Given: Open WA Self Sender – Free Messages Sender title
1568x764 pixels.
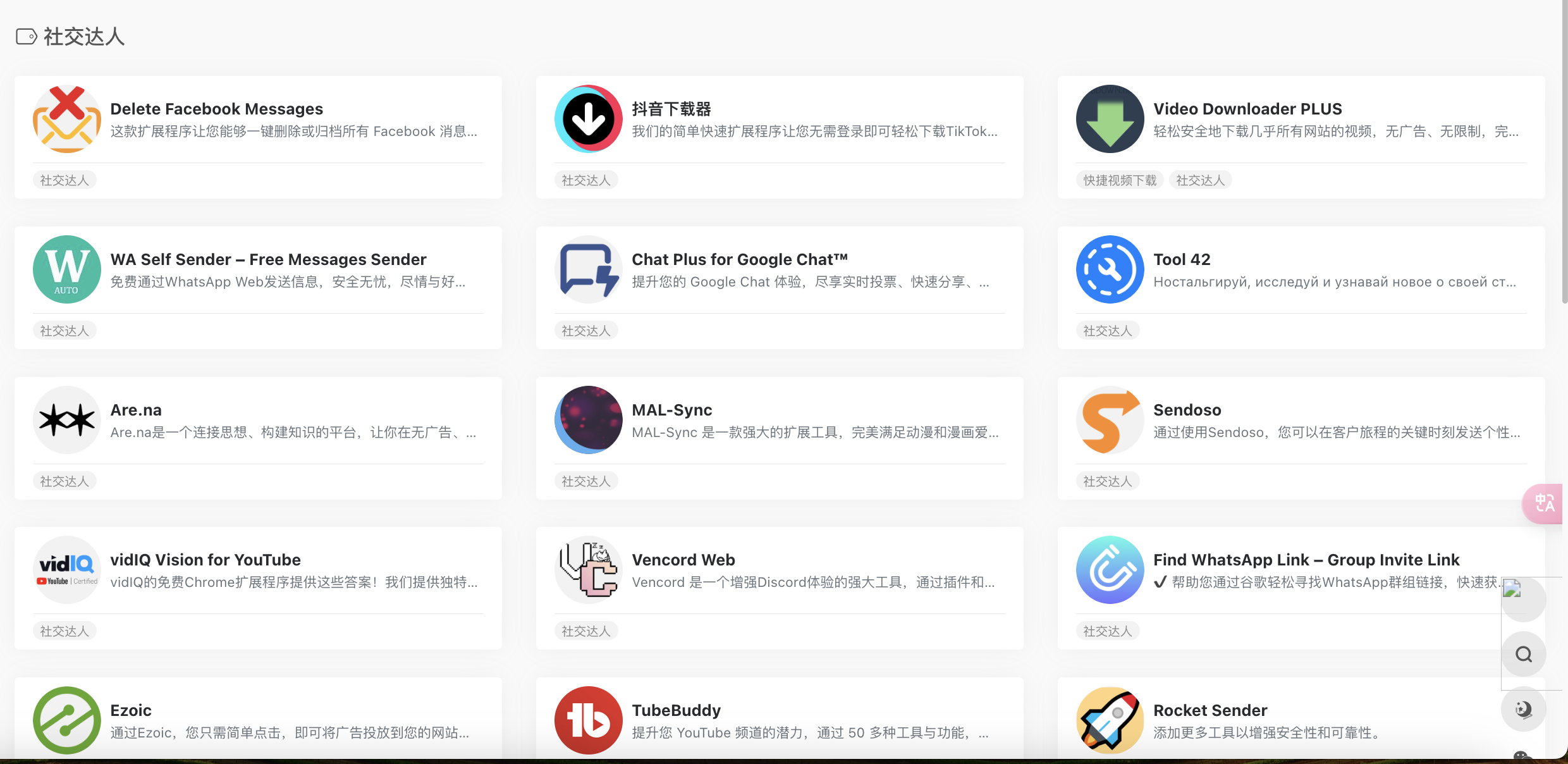Looking at the screenshot, I should click(268, 259).
